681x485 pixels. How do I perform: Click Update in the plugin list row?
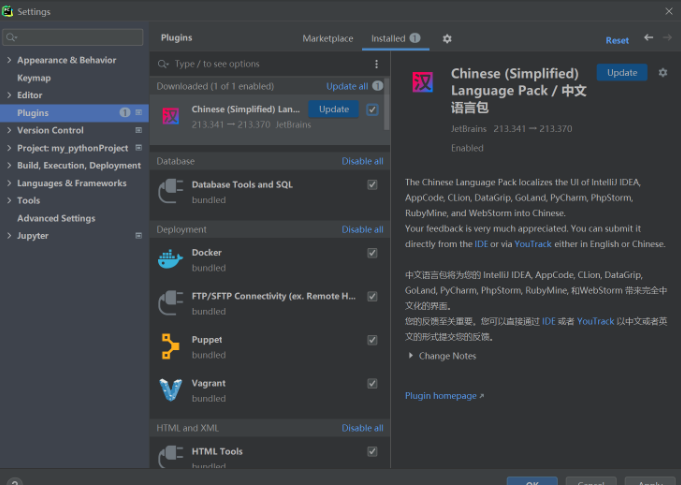click(334, 109)
